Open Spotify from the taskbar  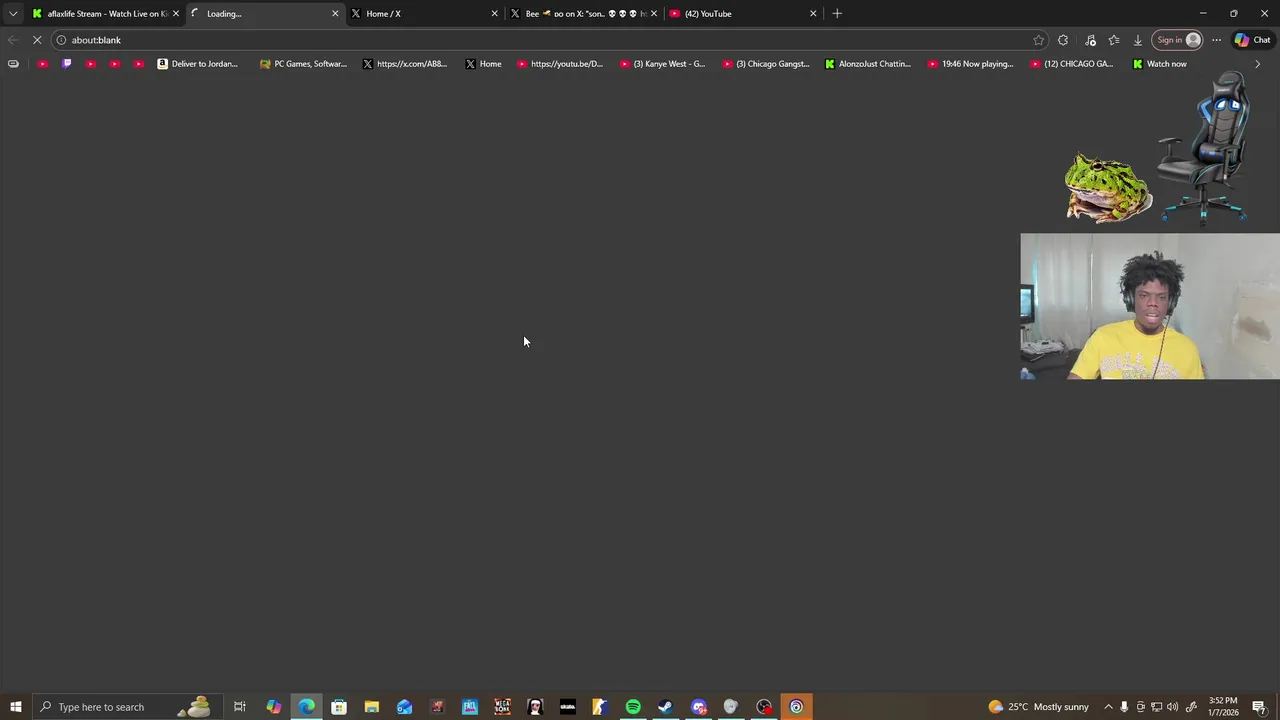tap(633, 707)
